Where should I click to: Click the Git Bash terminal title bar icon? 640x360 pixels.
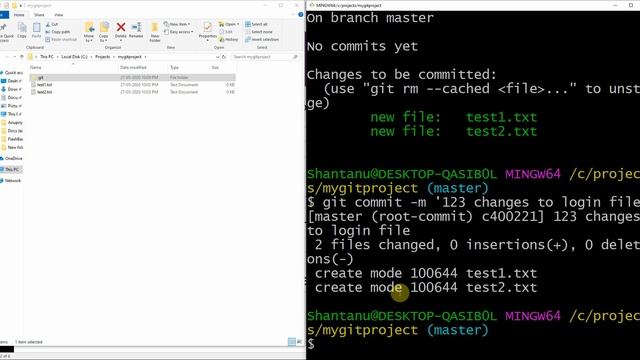click(x=311, y=5)
